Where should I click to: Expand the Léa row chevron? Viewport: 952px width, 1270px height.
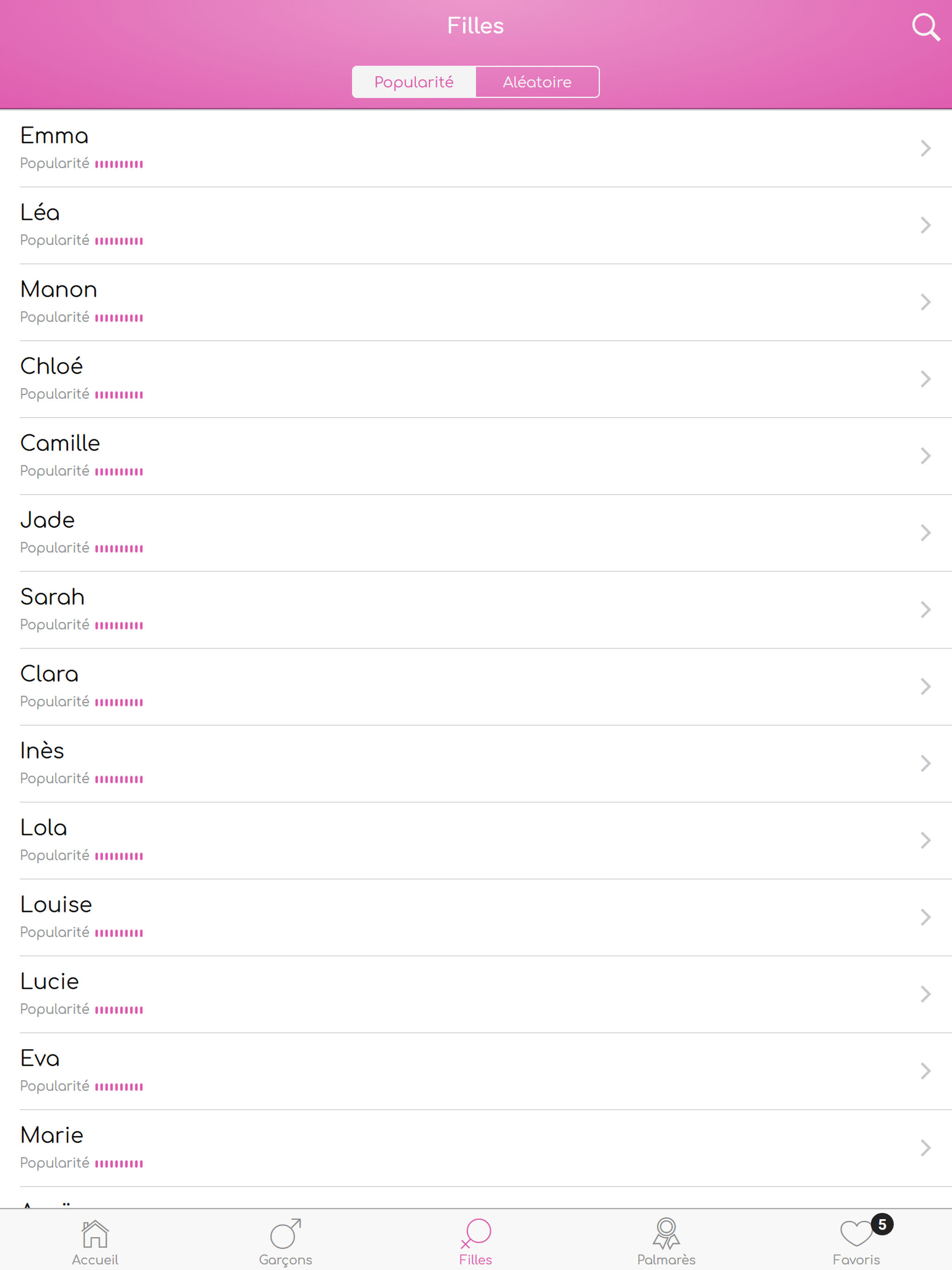pos(925,225)
